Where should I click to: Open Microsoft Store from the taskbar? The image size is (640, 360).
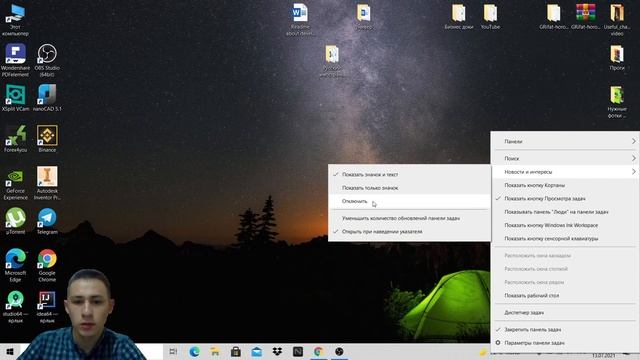click(236, 351)
